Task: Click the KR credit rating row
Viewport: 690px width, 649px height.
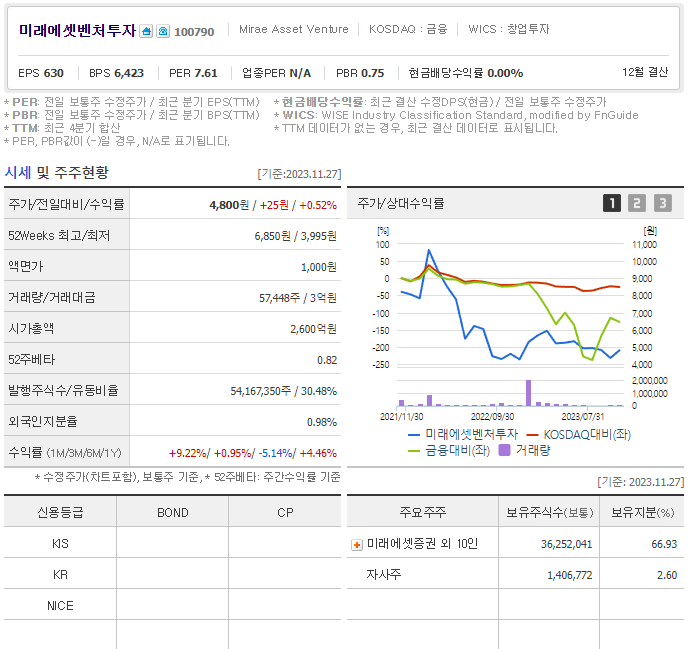Action: (172, 575)
